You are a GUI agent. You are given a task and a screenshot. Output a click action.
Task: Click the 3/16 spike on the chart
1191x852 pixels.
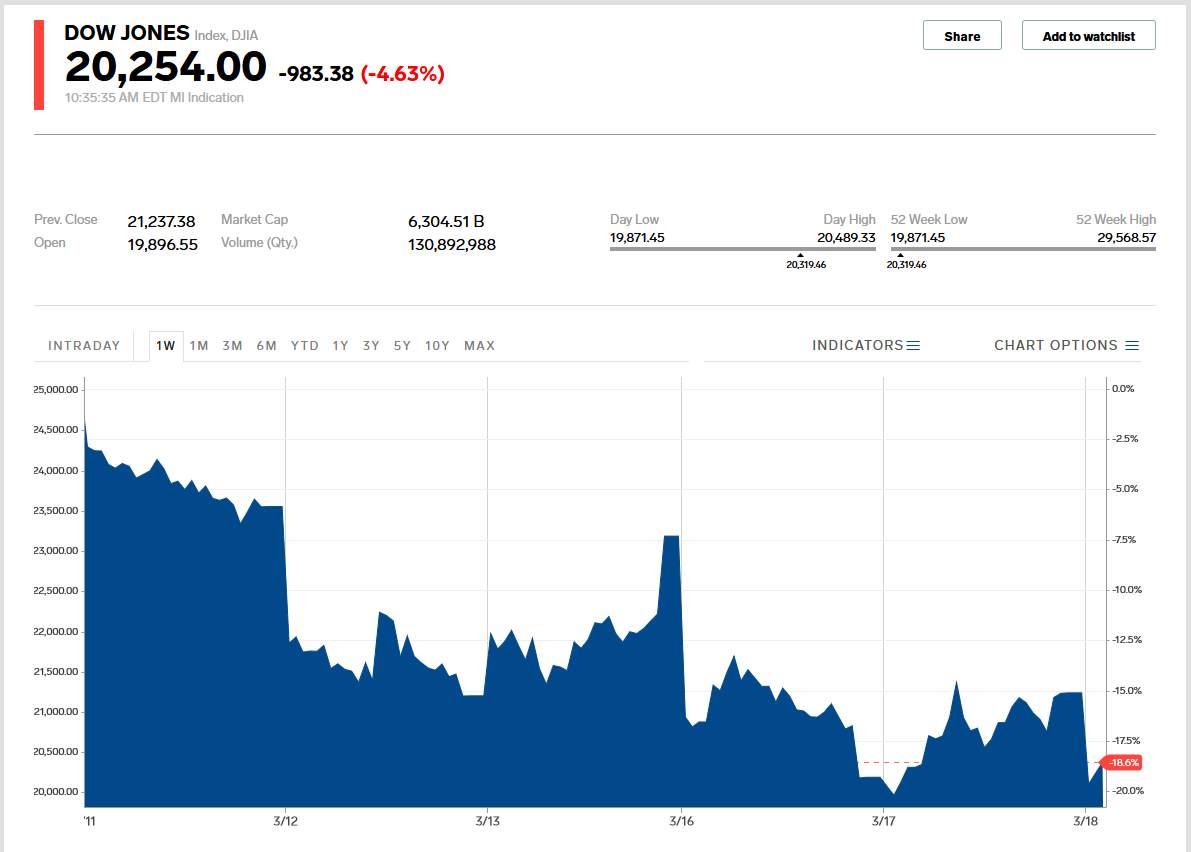671,538
